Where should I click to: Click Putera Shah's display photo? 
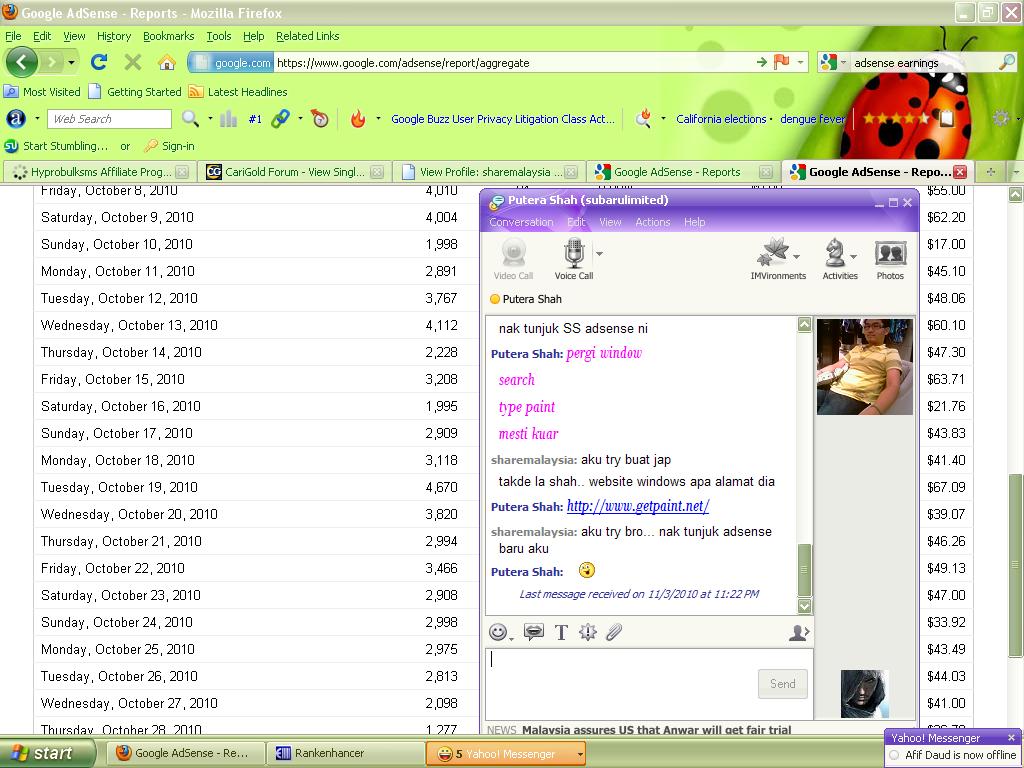[x=865, y=367]
